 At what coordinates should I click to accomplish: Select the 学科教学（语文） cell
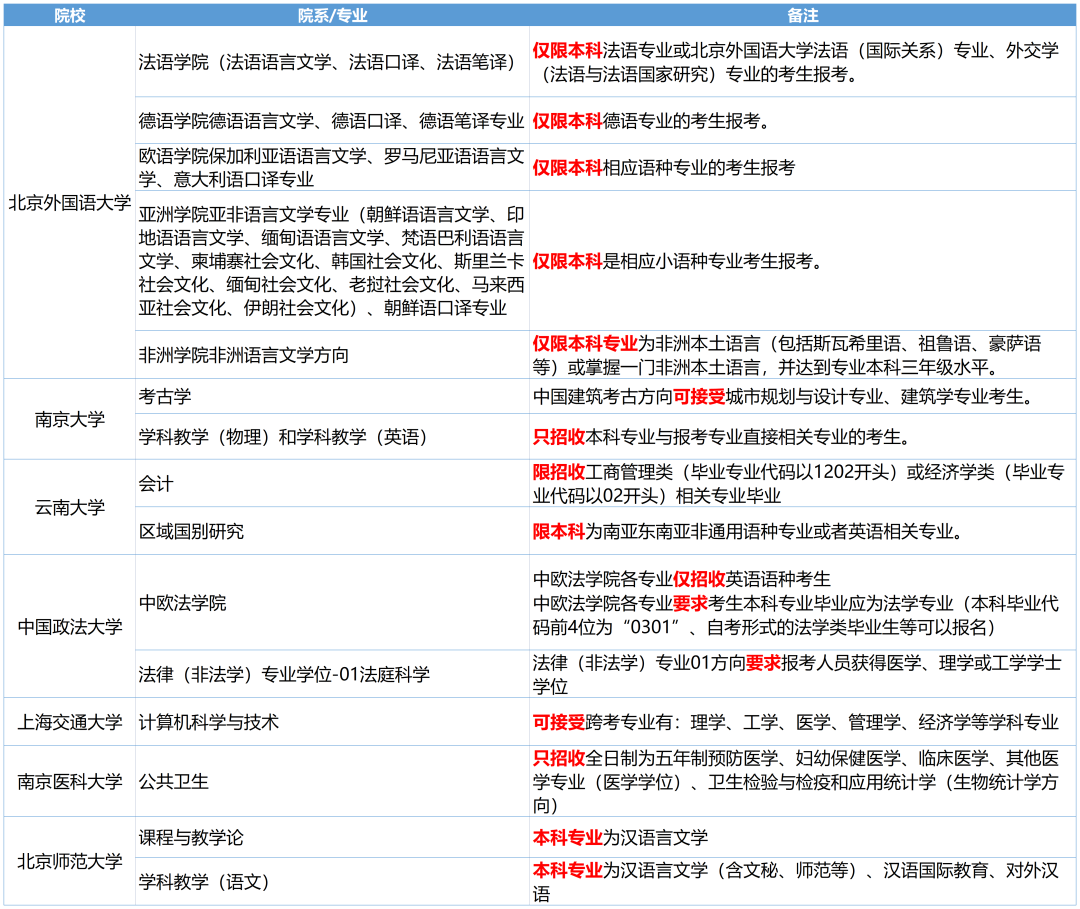(332, 881)
